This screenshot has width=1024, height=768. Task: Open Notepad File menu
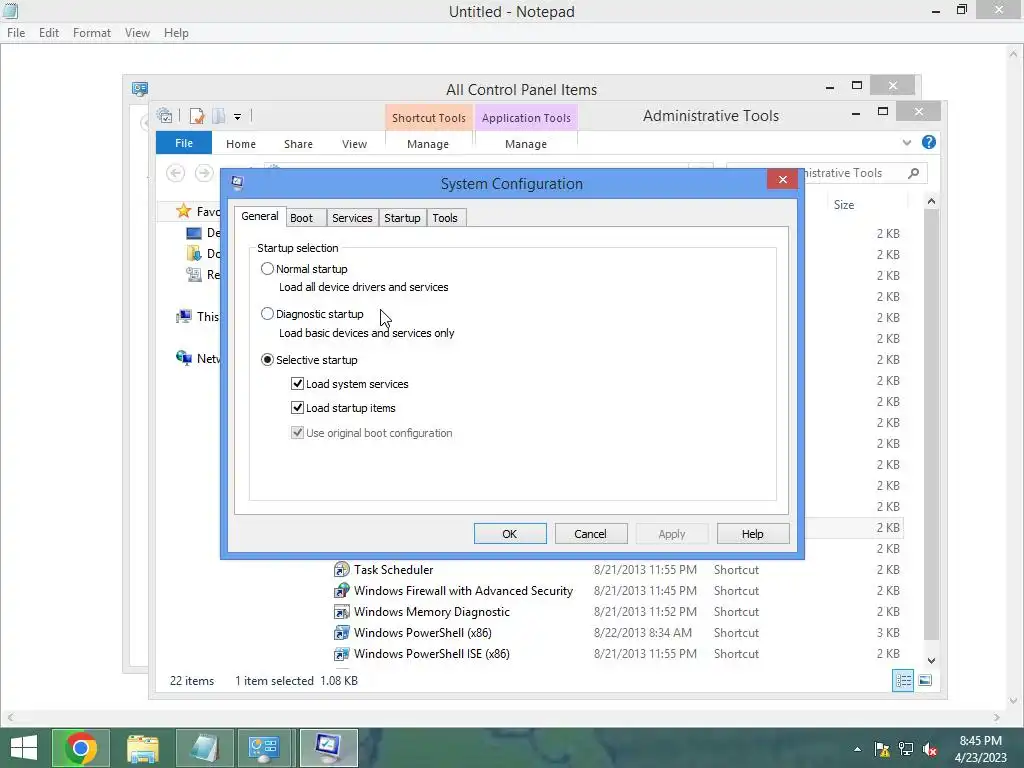coord(16,33)
